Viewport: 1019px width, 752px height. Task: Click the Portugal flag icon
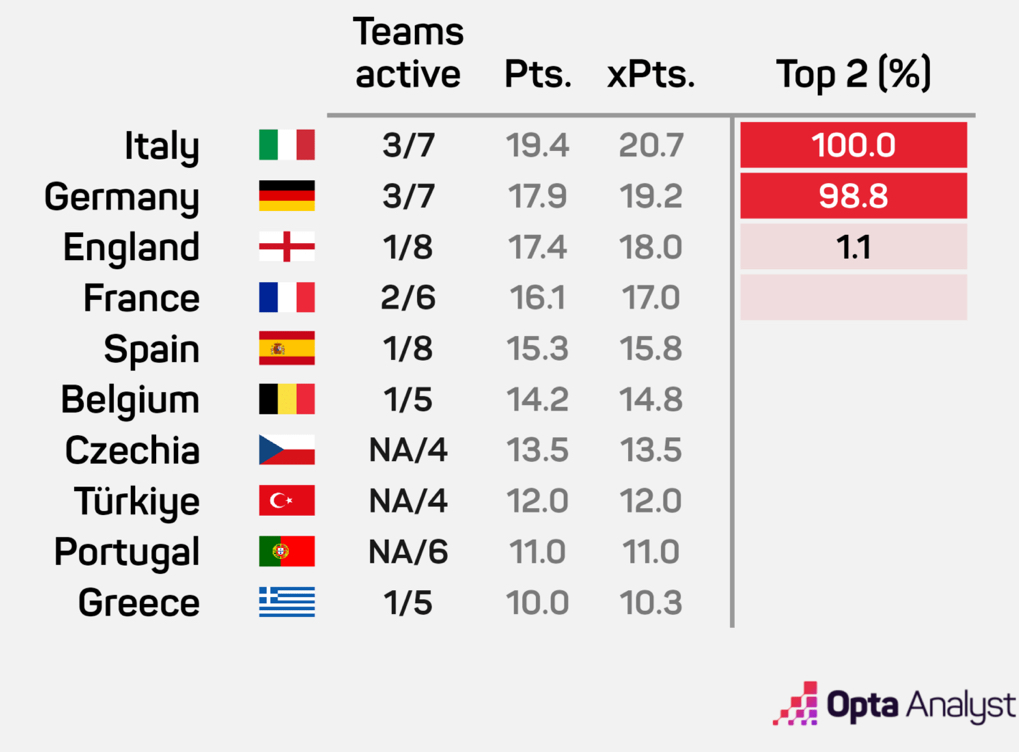pos(286,552)
